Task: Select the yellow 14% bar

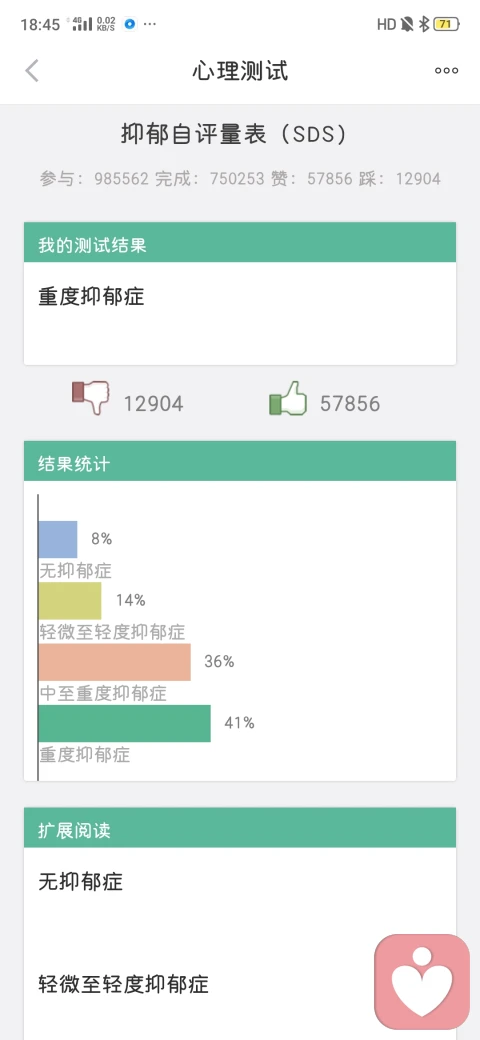Action: tap(70, 601)
